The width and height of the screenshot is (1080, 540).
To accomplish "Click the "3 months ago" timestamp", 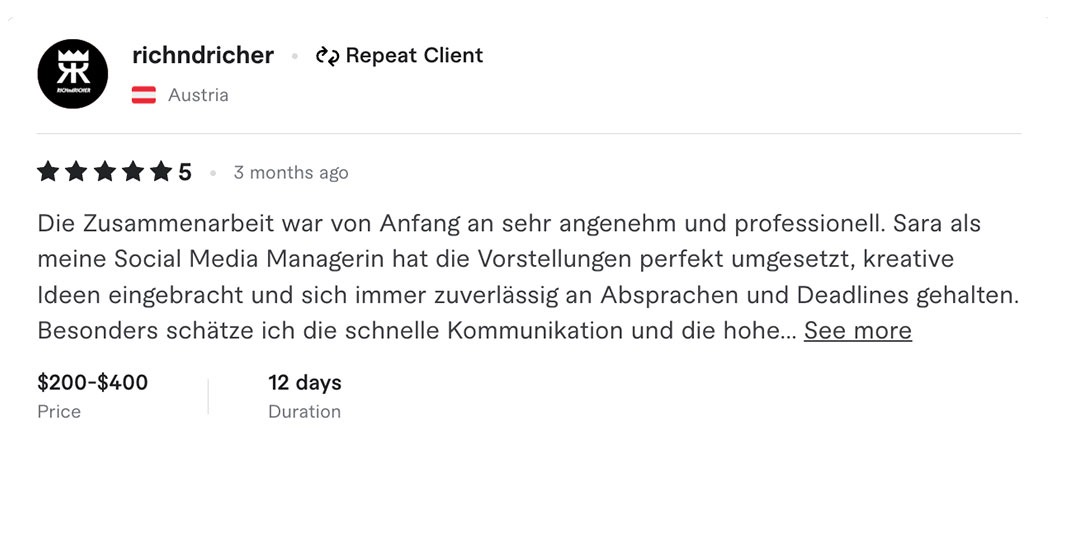I will point(291,173).
